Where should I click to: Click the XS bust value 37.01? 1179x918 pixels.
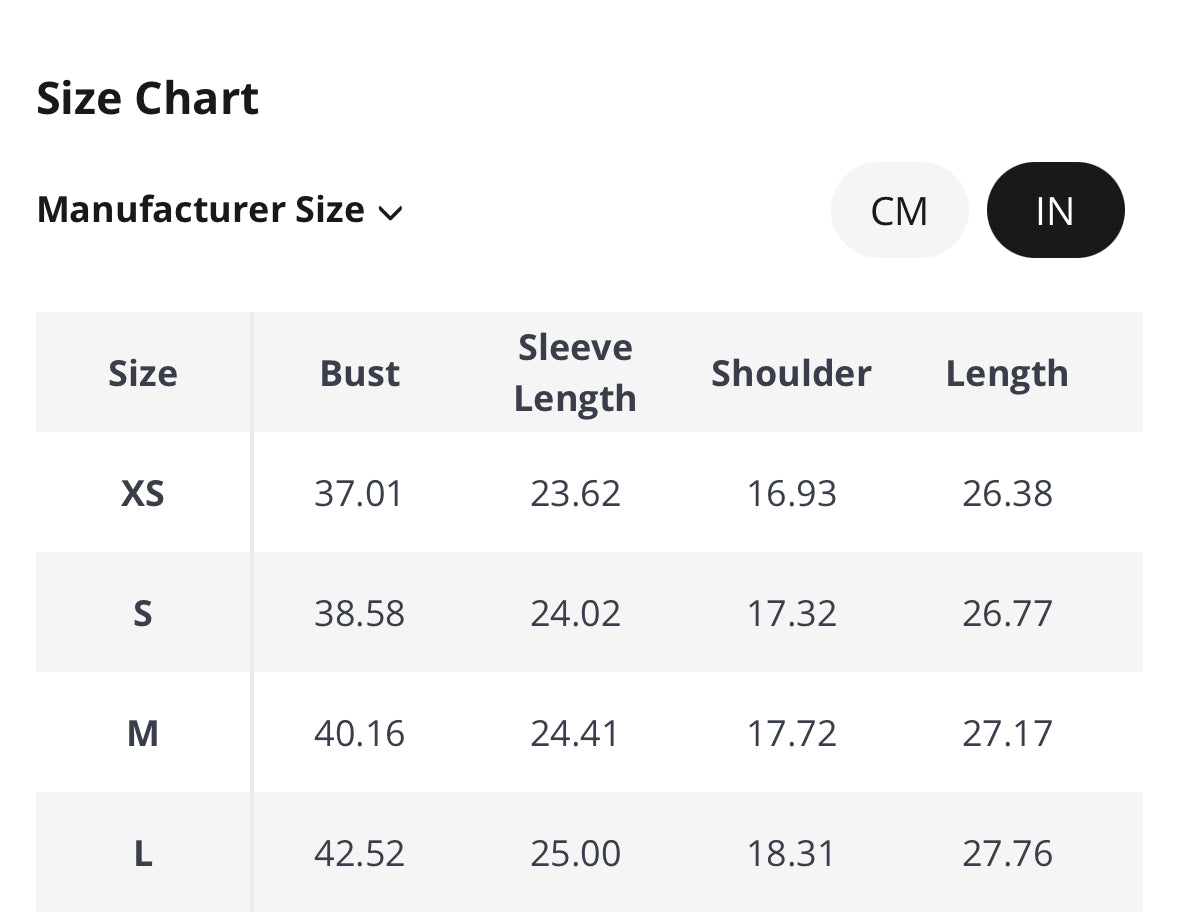(x=359, y=493)
